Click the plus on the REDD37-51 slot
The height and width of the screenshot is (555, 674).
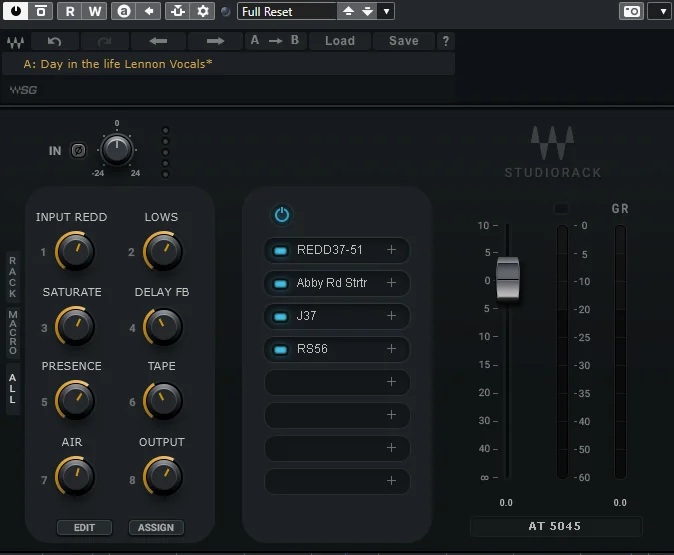click(x=391, y=250)
